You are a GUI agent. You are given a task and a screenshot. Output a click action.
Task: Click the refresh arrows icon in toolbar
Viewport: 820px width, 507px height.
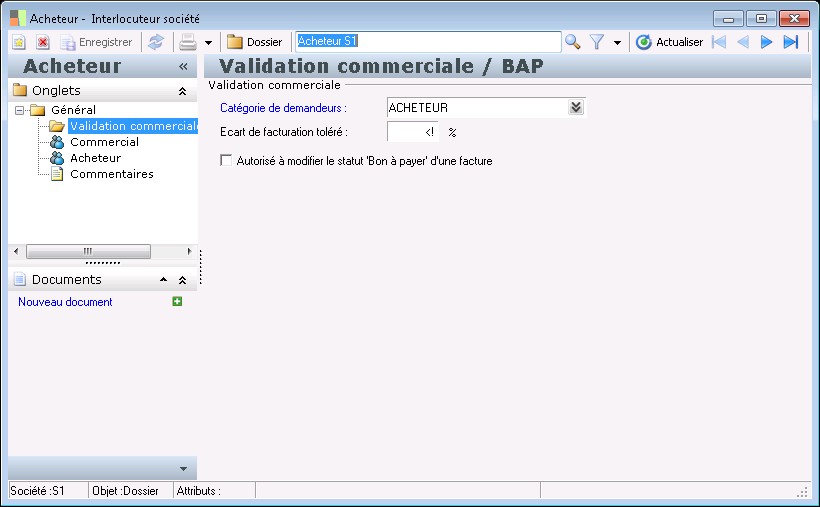click(x=156, y=42)
